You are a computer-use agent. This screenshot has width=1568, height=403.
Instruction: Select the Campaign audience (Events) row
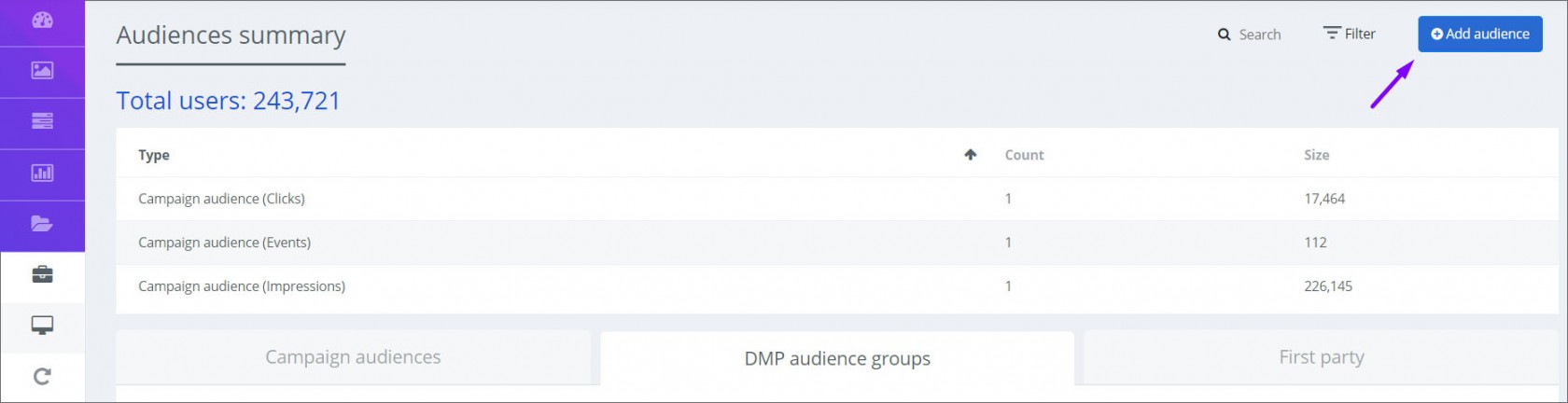click(x=837, y=243)
